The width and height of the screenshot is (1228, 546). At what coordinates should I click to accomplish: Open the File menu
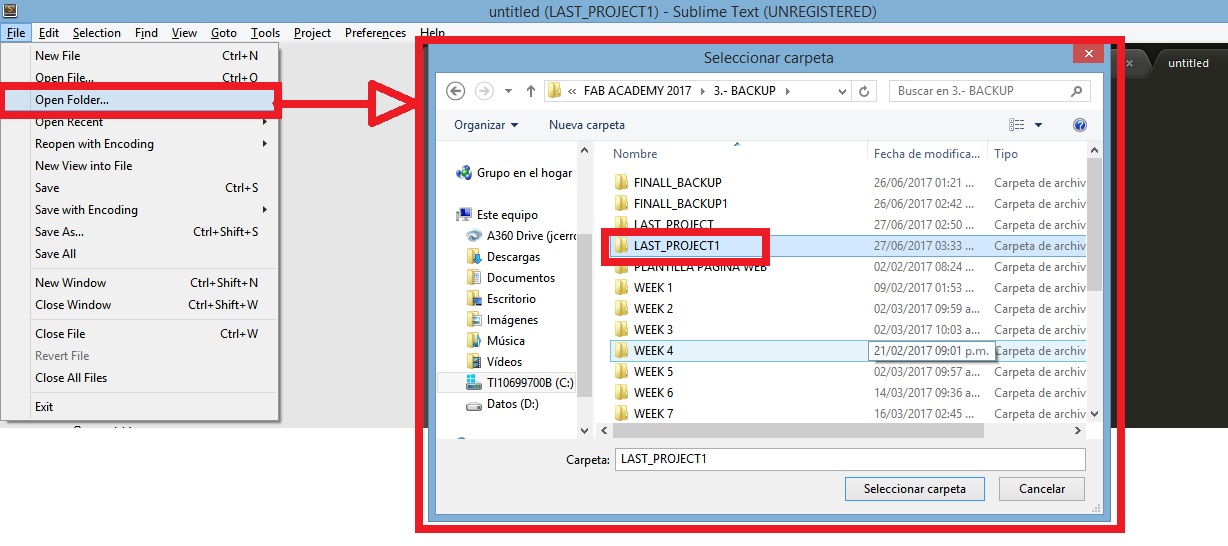click(x=16, y=33)
